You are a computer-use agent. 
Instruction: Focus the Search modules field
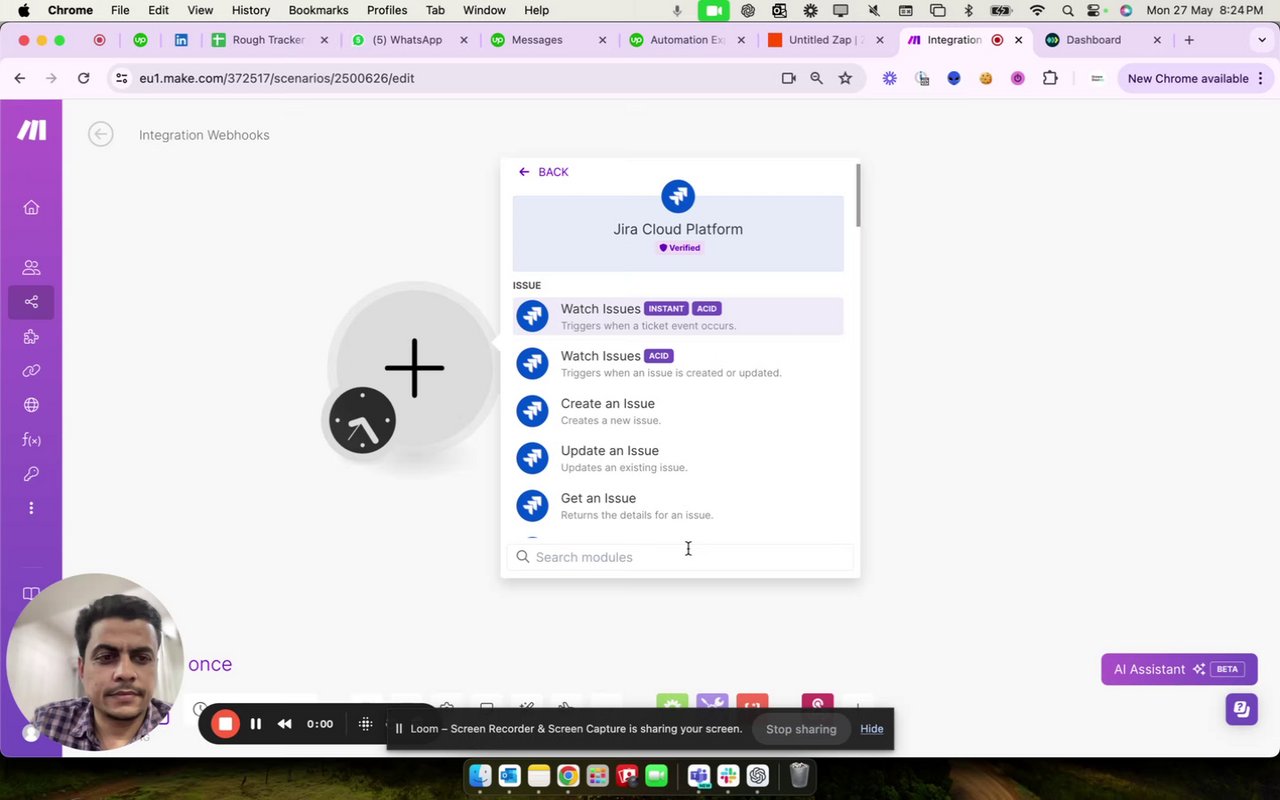click(x=680, y=557)
